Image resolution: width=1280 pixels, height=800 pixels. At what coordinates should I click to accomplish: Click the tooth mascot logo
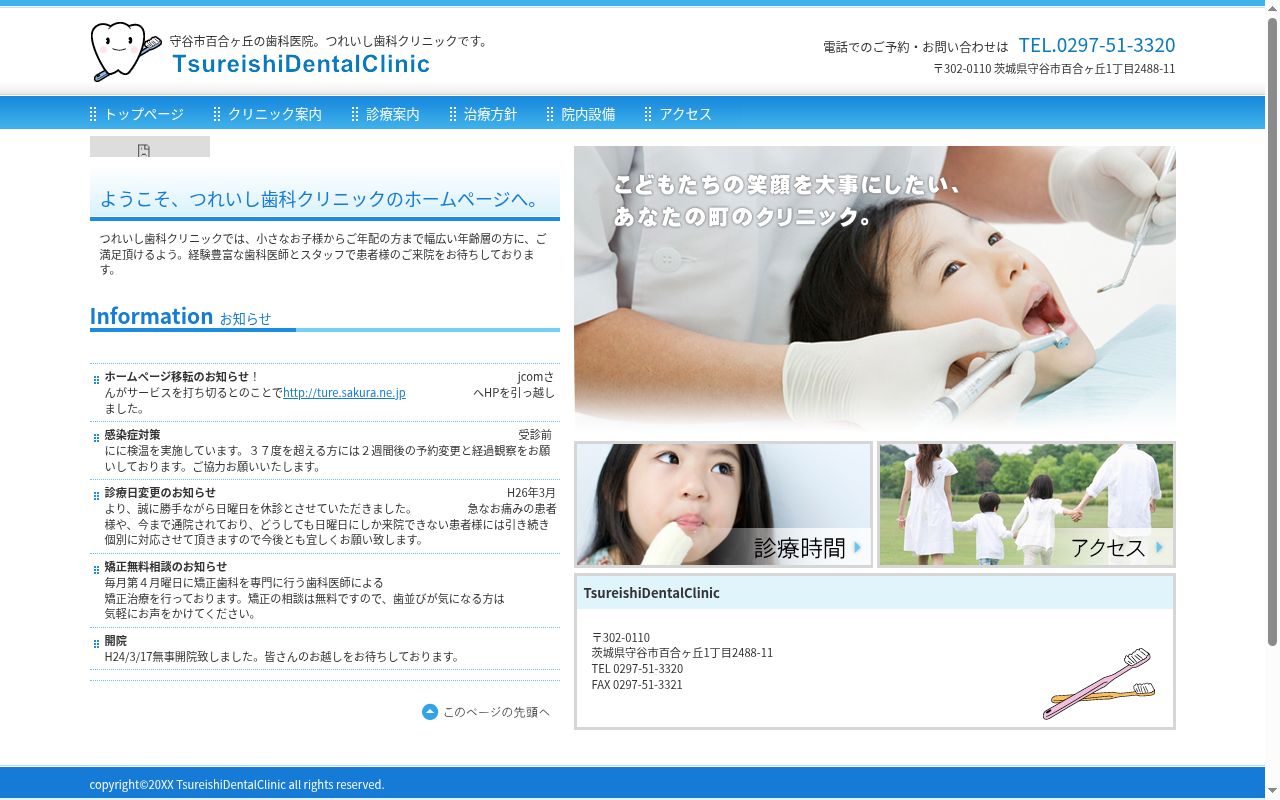126,52
